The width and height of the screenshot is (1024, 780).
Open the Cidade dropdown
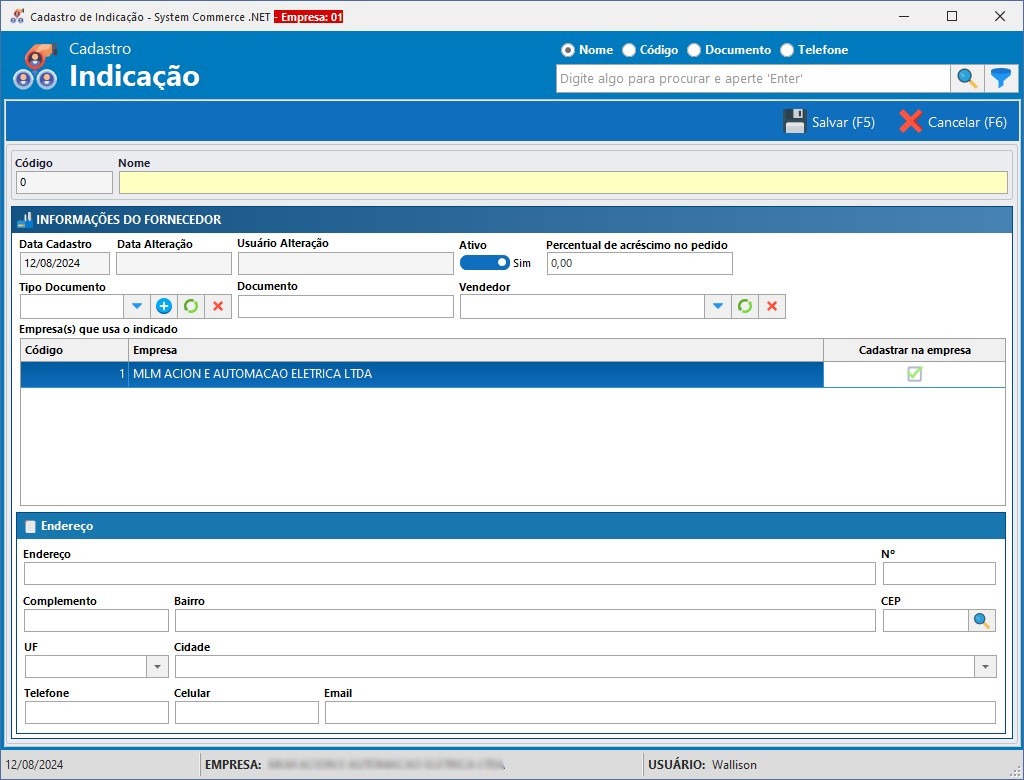pos(985,667)
